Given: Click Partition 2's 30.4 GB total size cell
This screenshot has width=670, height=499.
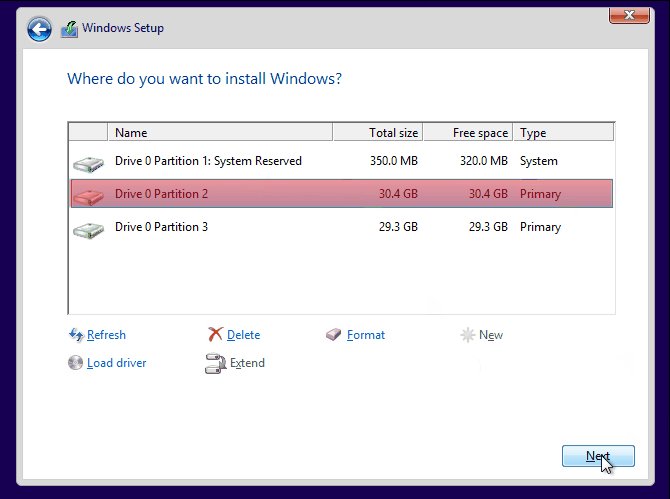Looking at the screenshot, I should (x=398, y=194).
